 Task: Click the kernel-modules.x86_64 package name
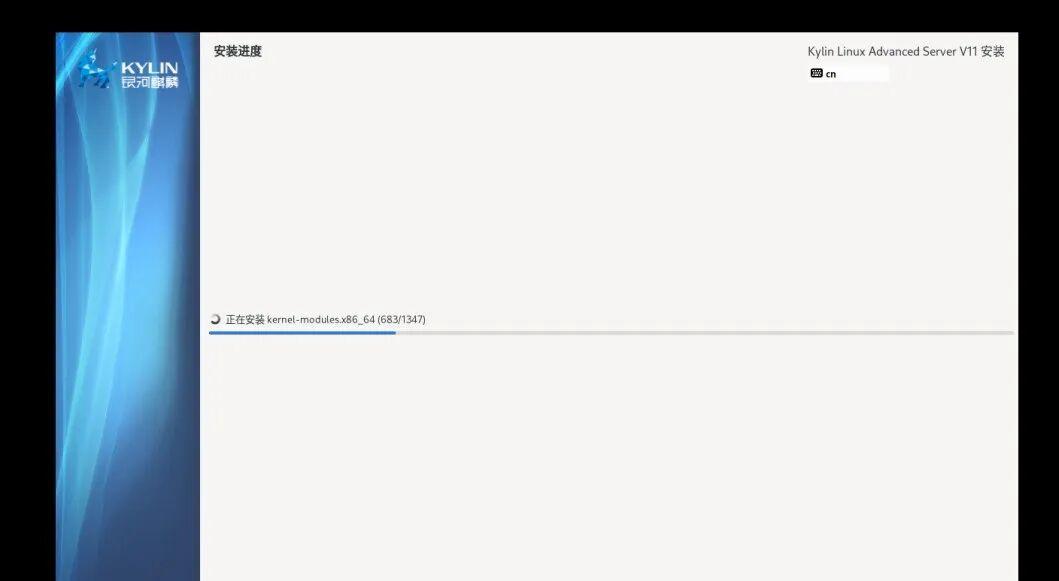coord(321,320)
